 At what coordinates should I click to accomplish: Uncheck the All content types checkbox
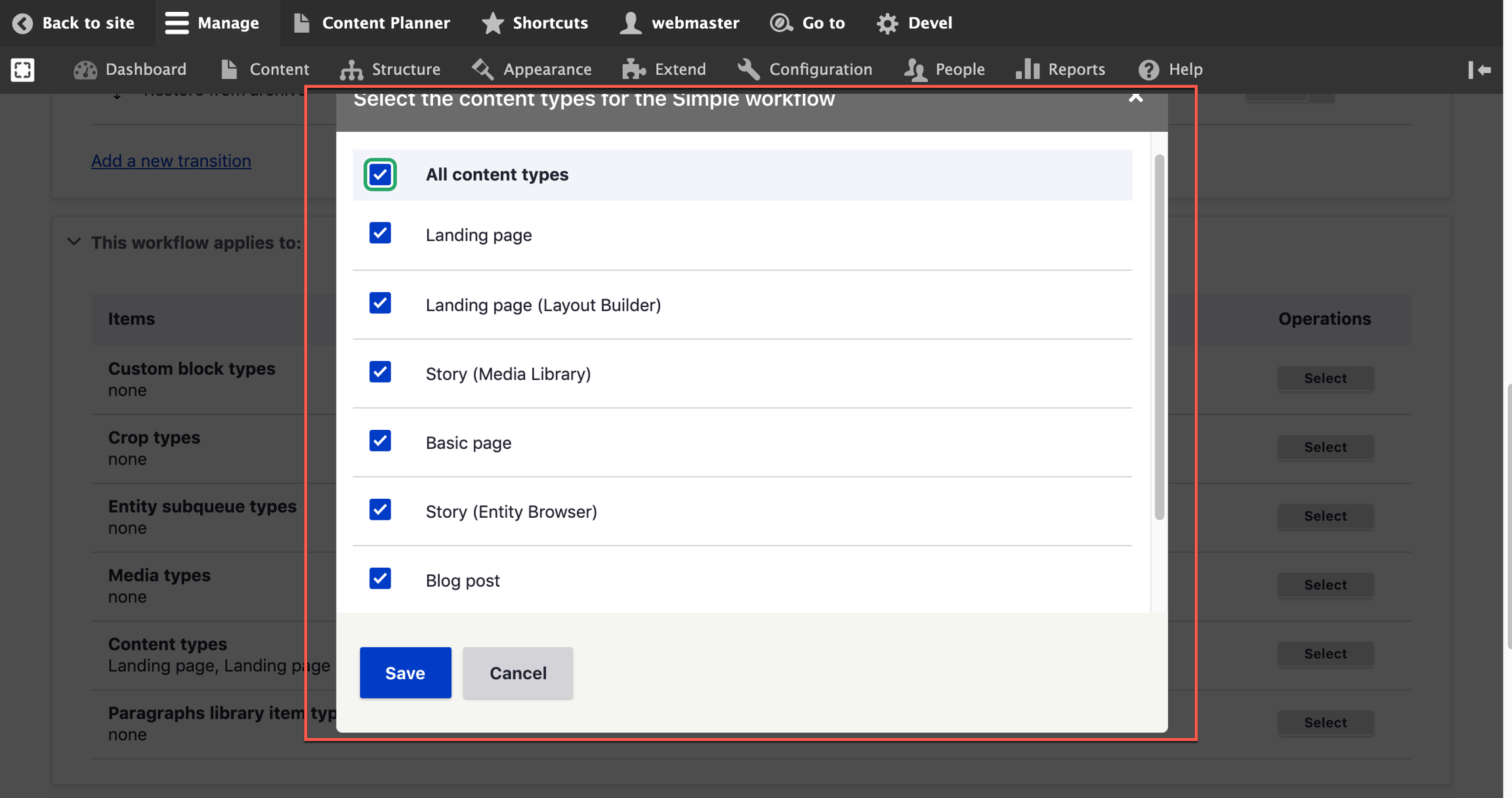pos(380,175)
